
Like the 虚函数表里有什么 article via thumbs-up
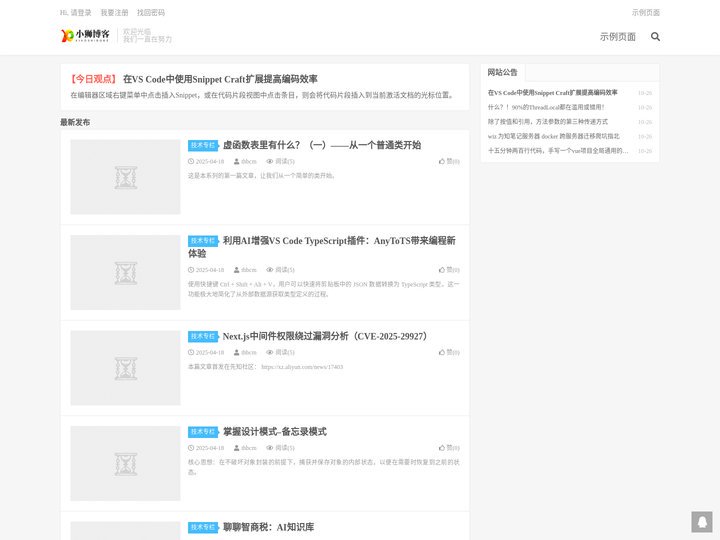[x=442, y=161]
